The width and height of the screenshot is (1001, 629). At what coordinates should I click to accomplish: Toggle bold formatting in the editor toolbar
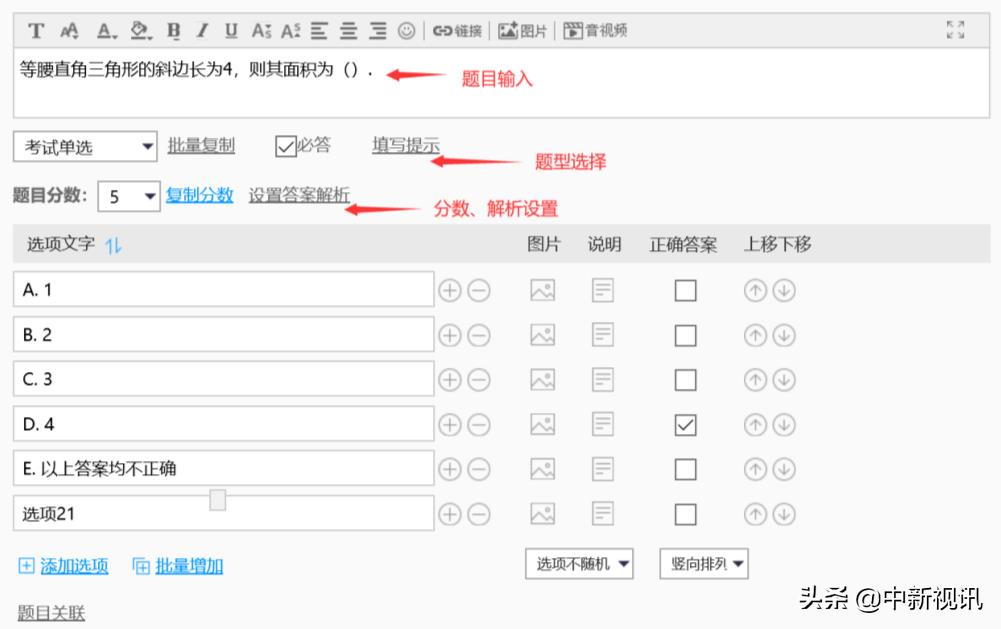[173, 31]
